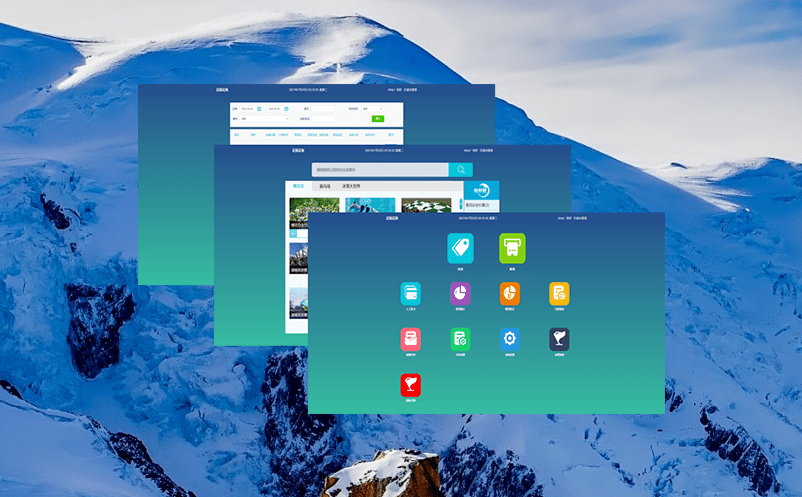Click the dark navy wine glass icon
Screen dimensions: 802x497
pos(559,339)
